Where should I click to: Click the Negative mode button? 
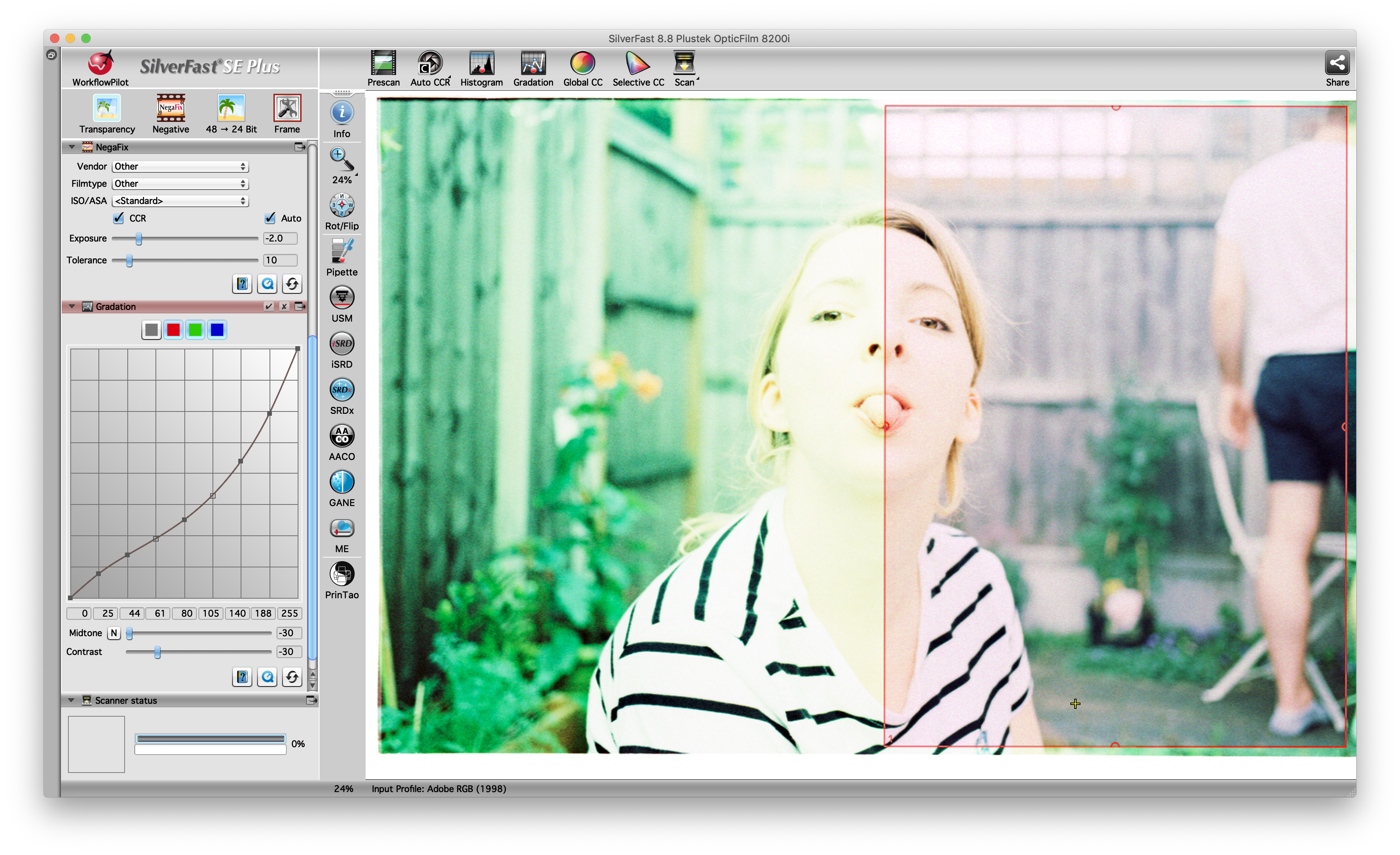click(170, 109)
